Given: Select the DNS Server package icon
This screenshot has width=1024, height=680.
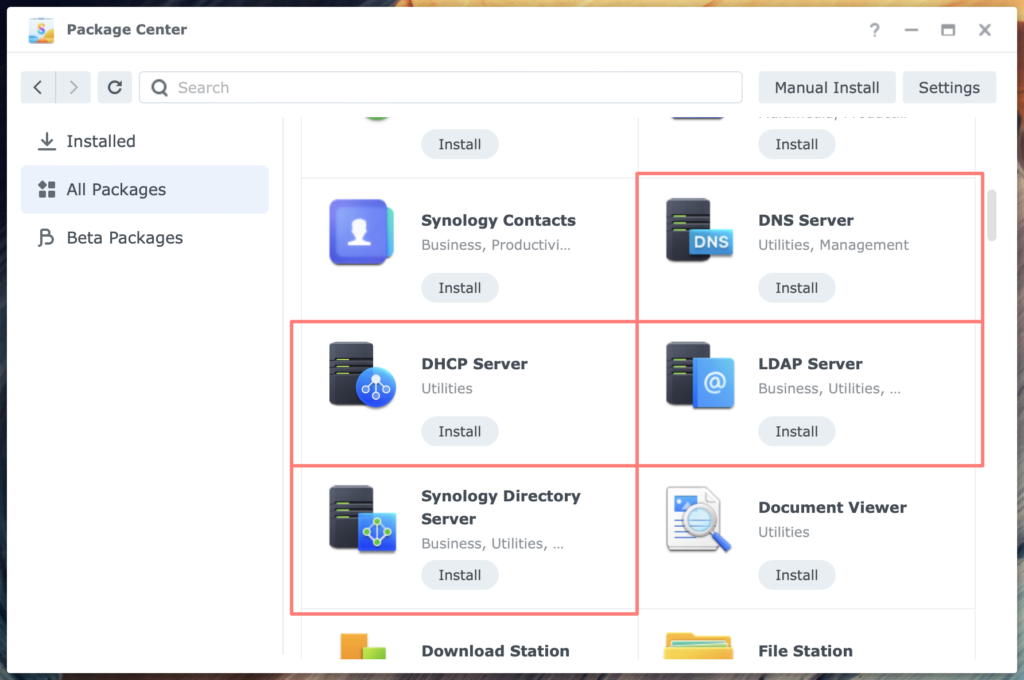Looking at the screenshot, I should point(697,230).
